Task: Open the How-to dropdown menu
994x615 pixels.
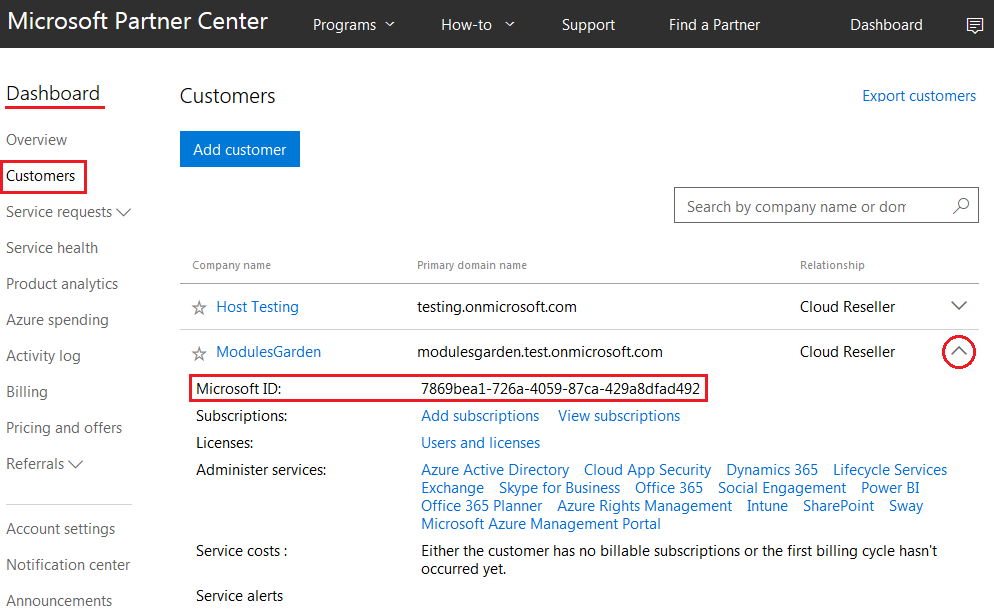Action: pos(478,25)
